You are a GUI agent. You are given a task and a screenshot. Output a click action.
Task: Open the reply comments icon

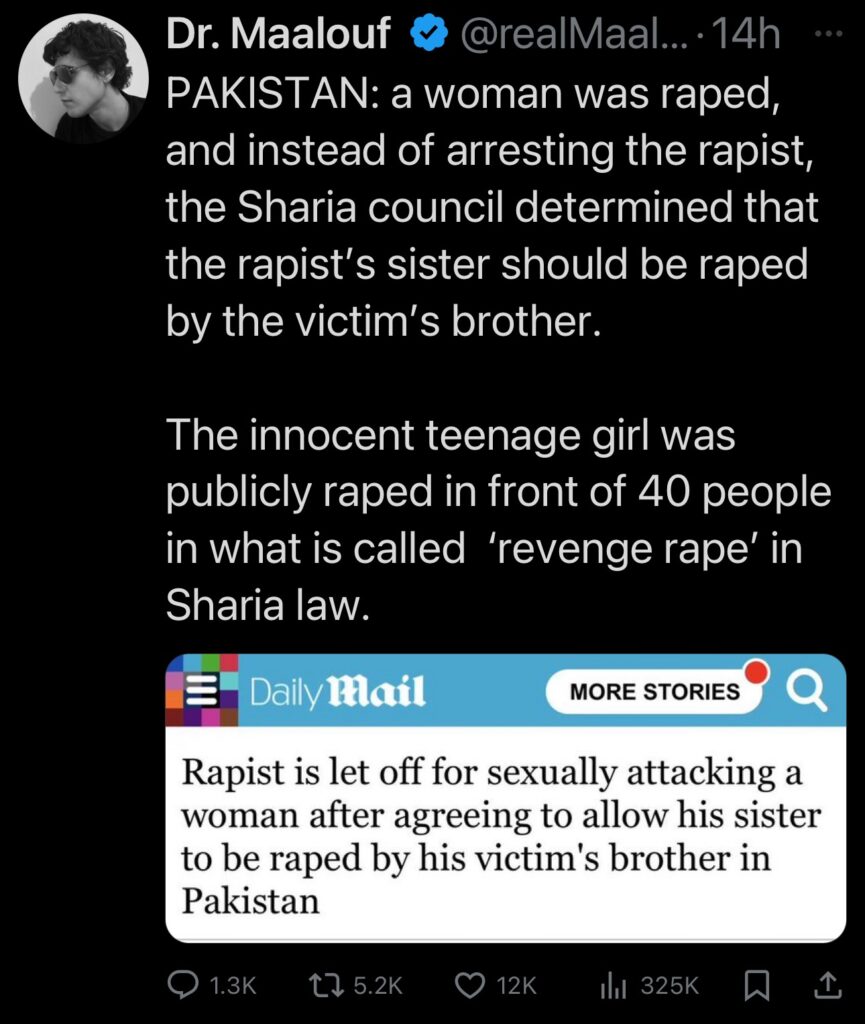[x=183, y=985]
